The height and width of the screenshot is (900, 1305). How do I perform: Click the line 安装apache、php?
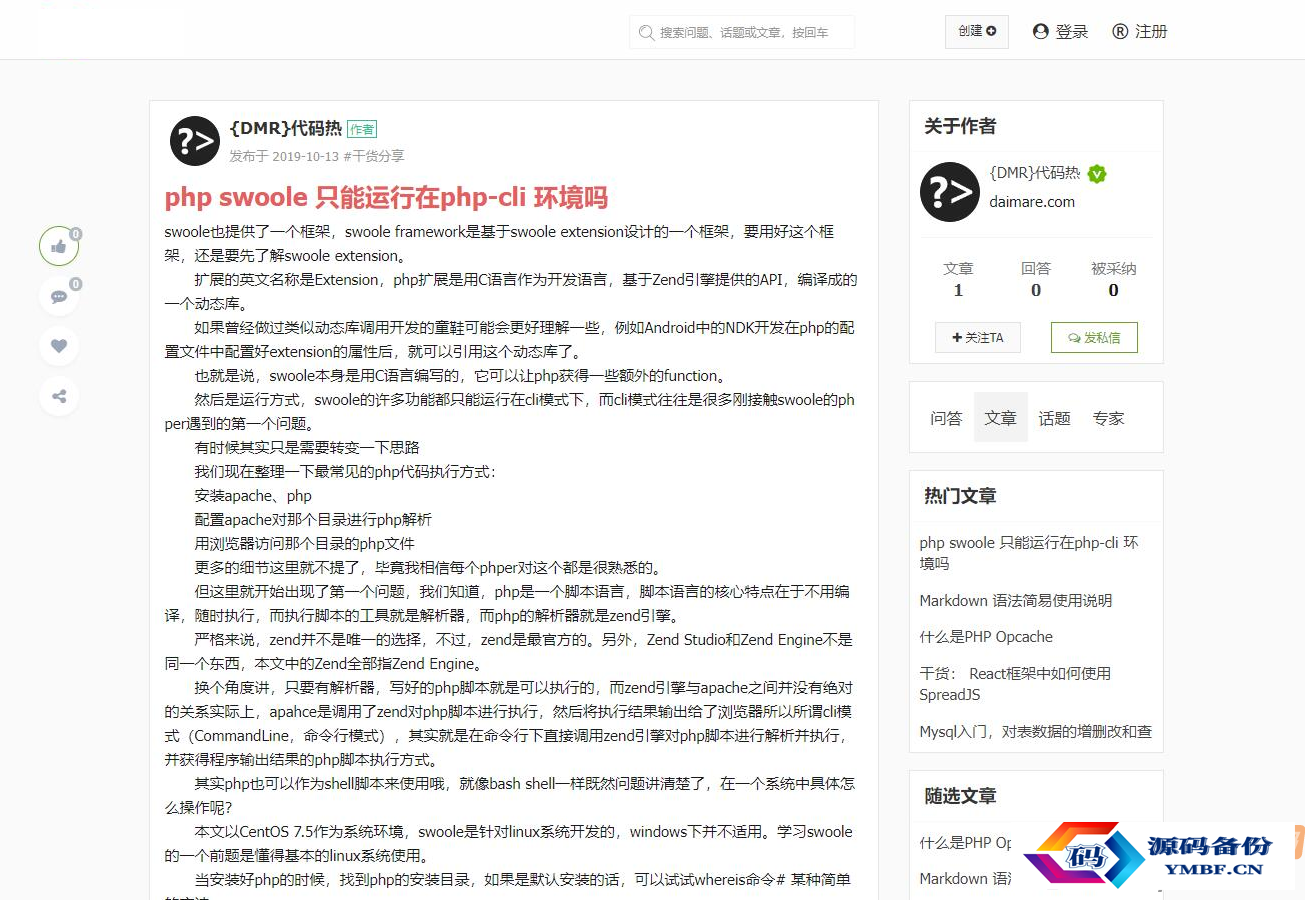(253, 496)
